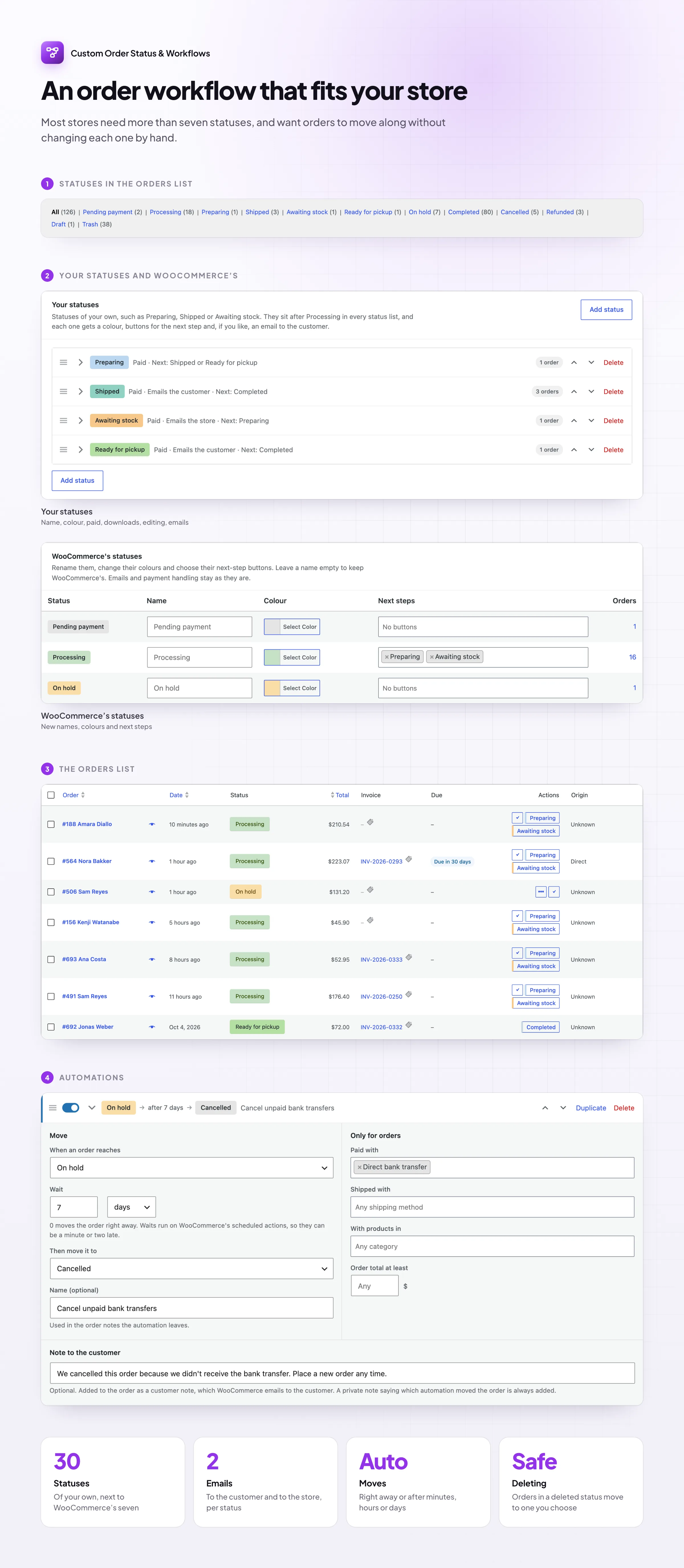Expand the Awaiting stock status row chevron
This screenshot has width=684, height=1568.
[80, 421]
